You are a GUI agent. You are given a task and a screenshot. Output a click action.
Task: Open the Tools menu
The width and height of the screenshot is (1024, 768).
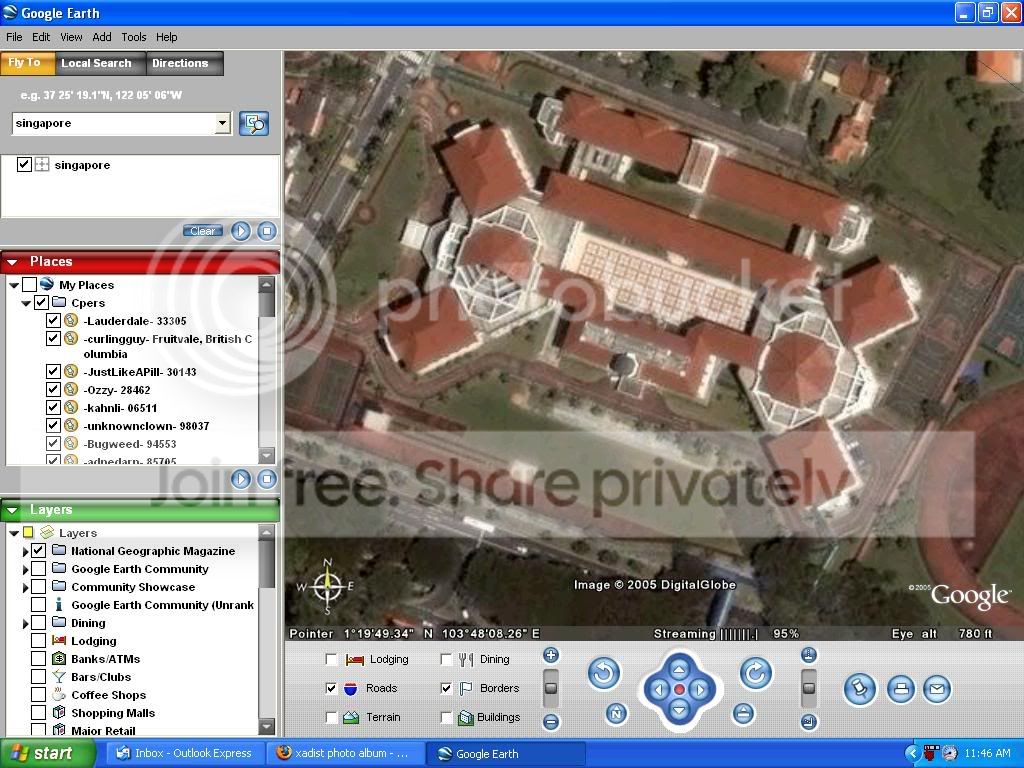pos(133,37)
